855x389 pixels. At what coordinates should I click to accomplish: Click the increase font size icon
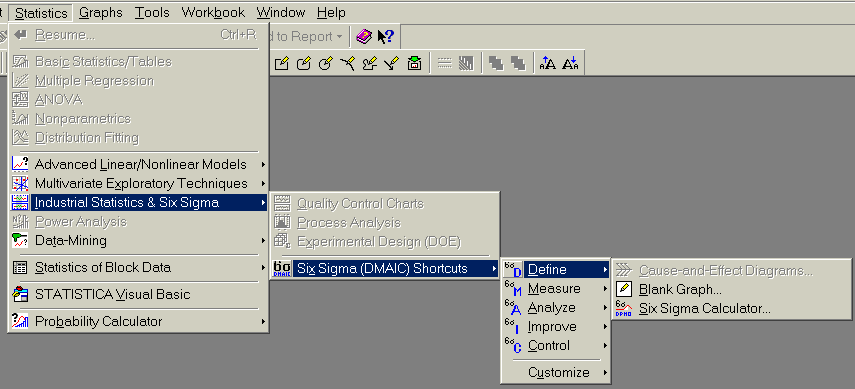547,64
